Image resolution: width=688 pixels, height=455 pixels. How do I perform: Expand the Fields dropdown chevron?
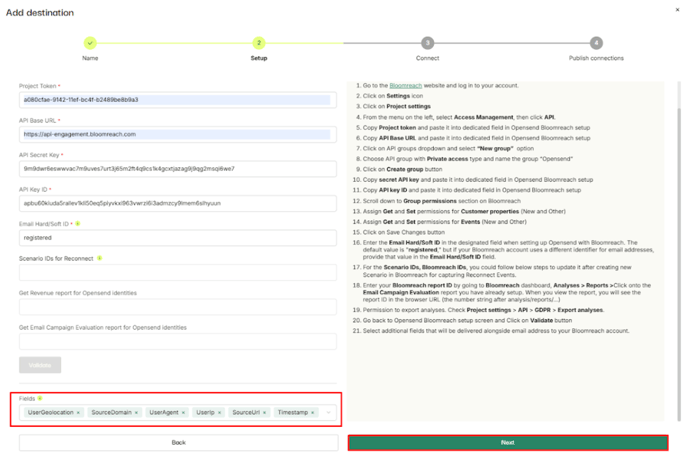(x=328, y=412)
